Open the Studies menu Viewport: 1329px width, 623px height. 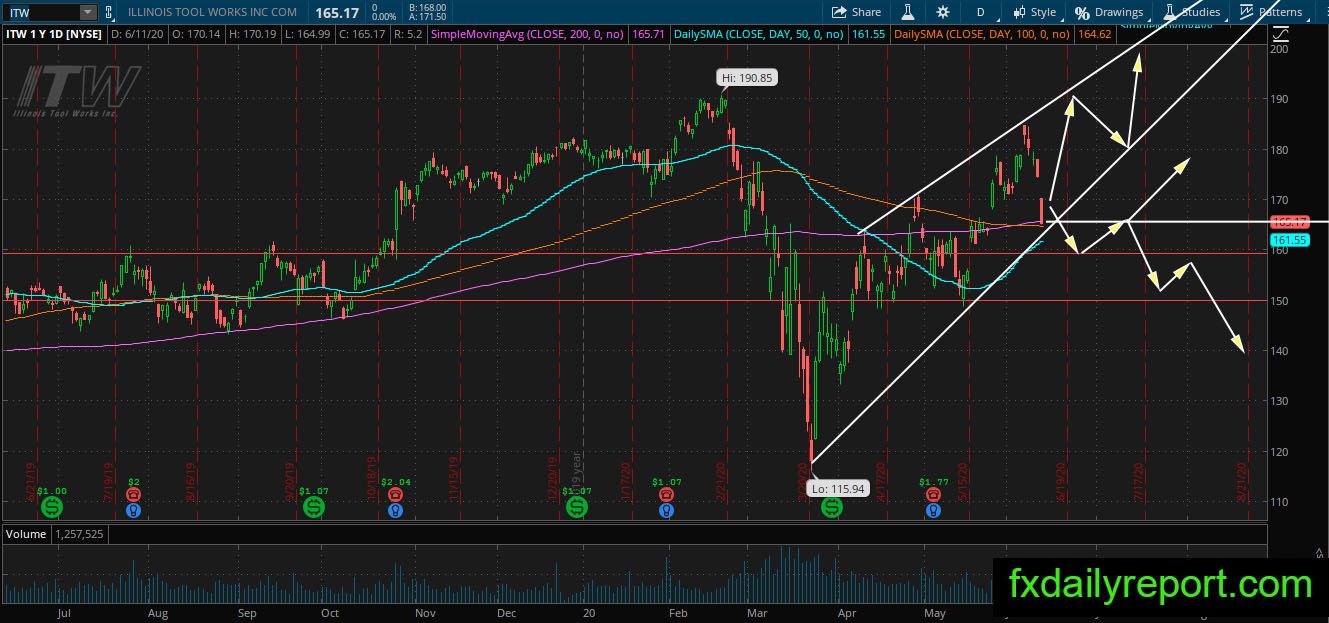point(1192,12)
